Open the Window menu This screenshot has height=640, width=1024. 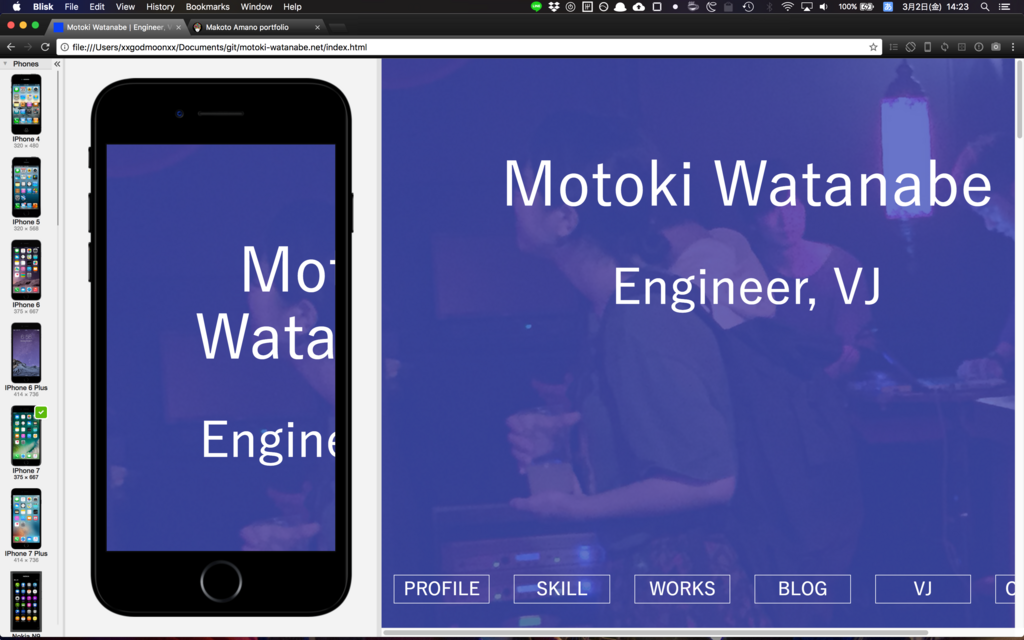256,7
